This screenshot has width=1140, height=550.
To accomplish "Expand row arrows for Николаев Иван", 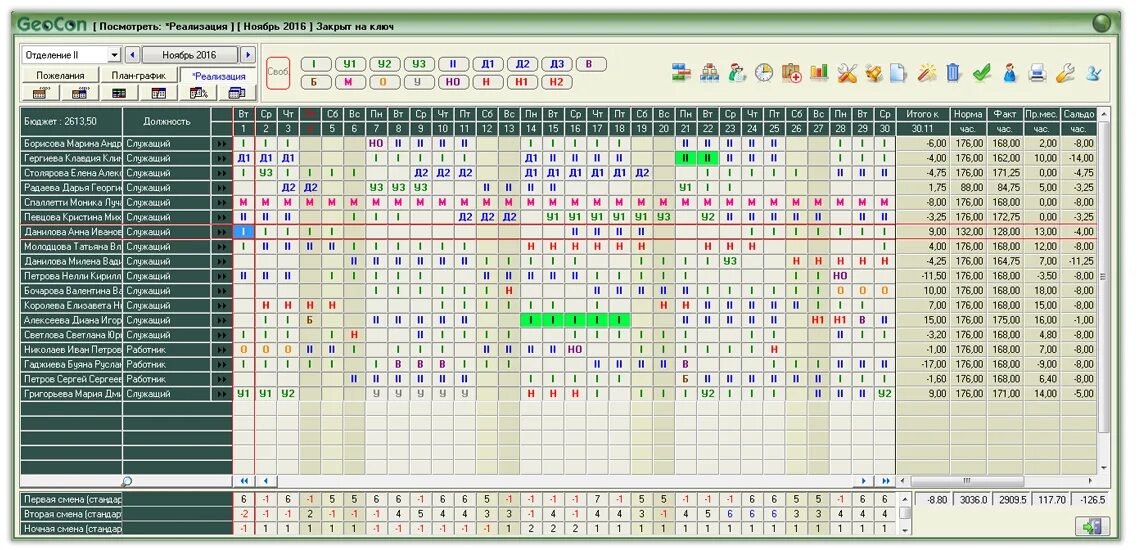I will click(x=222, y=349).
